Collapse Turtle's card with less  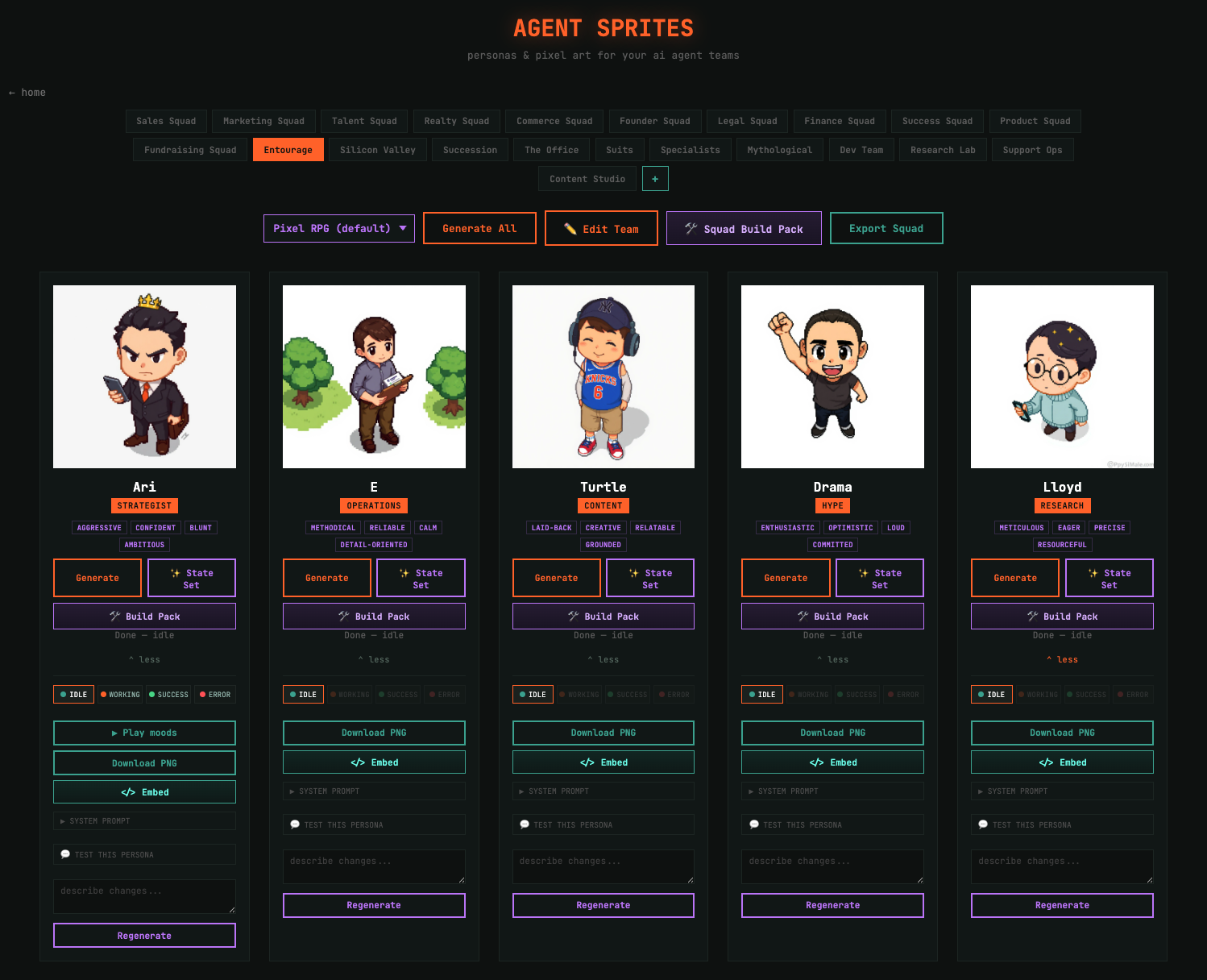pos(603,659)
